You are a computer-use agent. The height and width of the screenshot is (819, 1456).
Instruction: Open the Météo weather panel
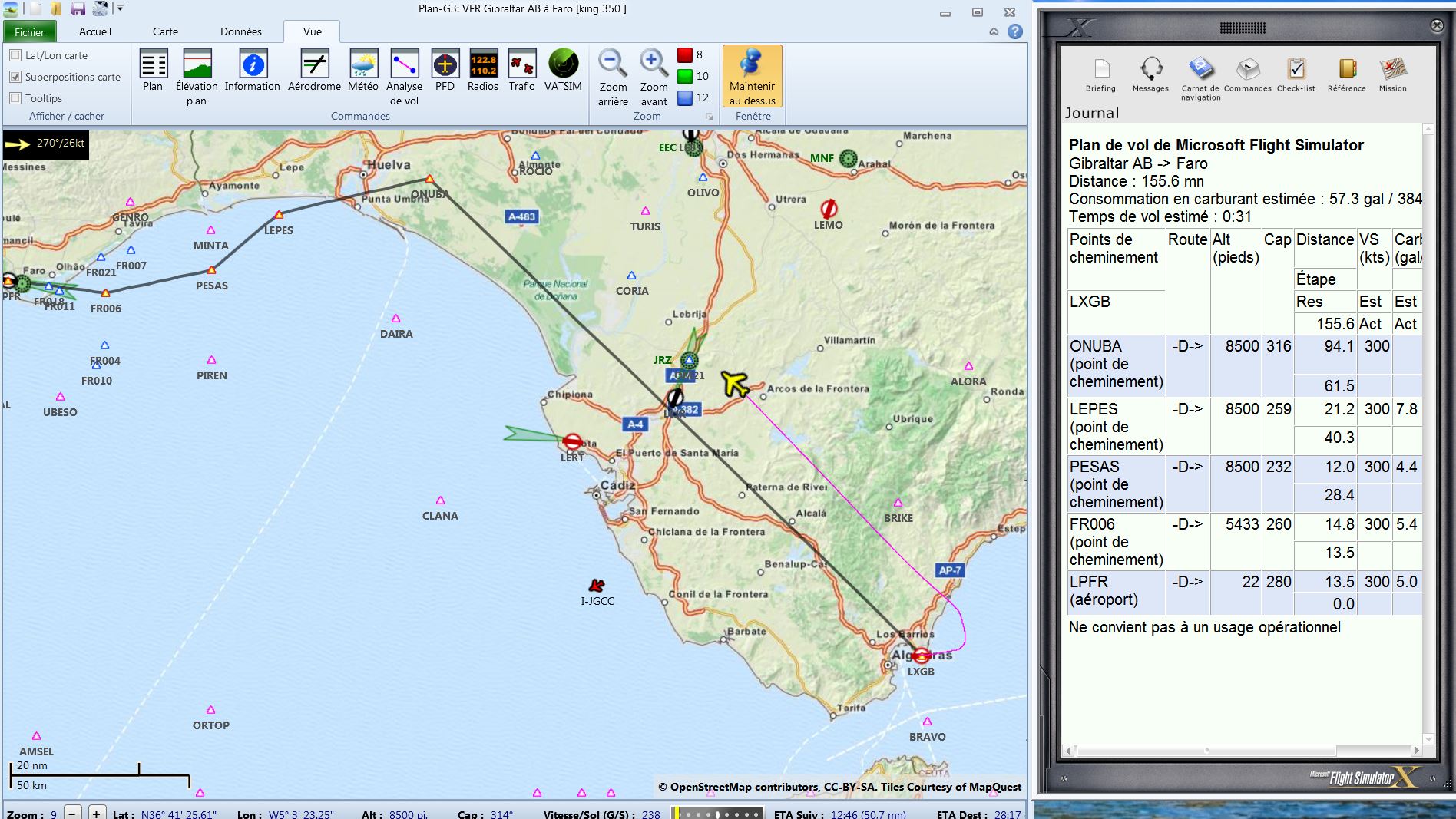(x=363, y=71)
